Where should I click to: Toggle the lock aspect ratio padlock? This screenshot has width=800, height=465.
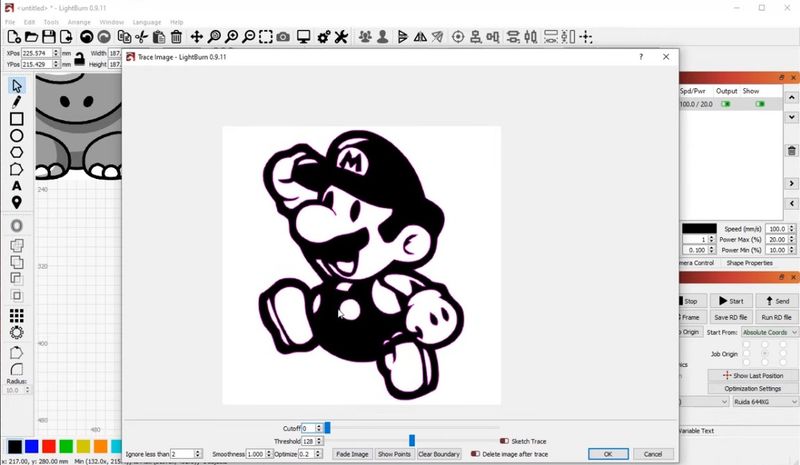78,58
